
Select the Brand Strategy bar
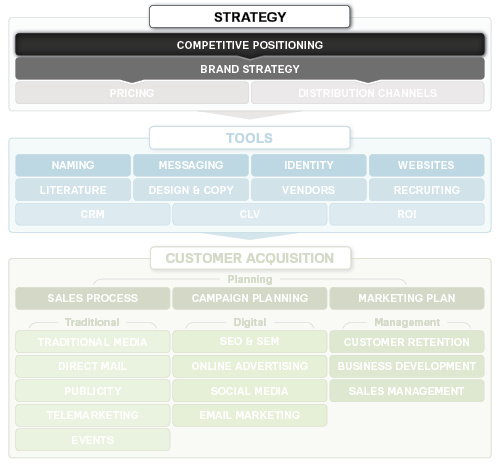[250, 69]
